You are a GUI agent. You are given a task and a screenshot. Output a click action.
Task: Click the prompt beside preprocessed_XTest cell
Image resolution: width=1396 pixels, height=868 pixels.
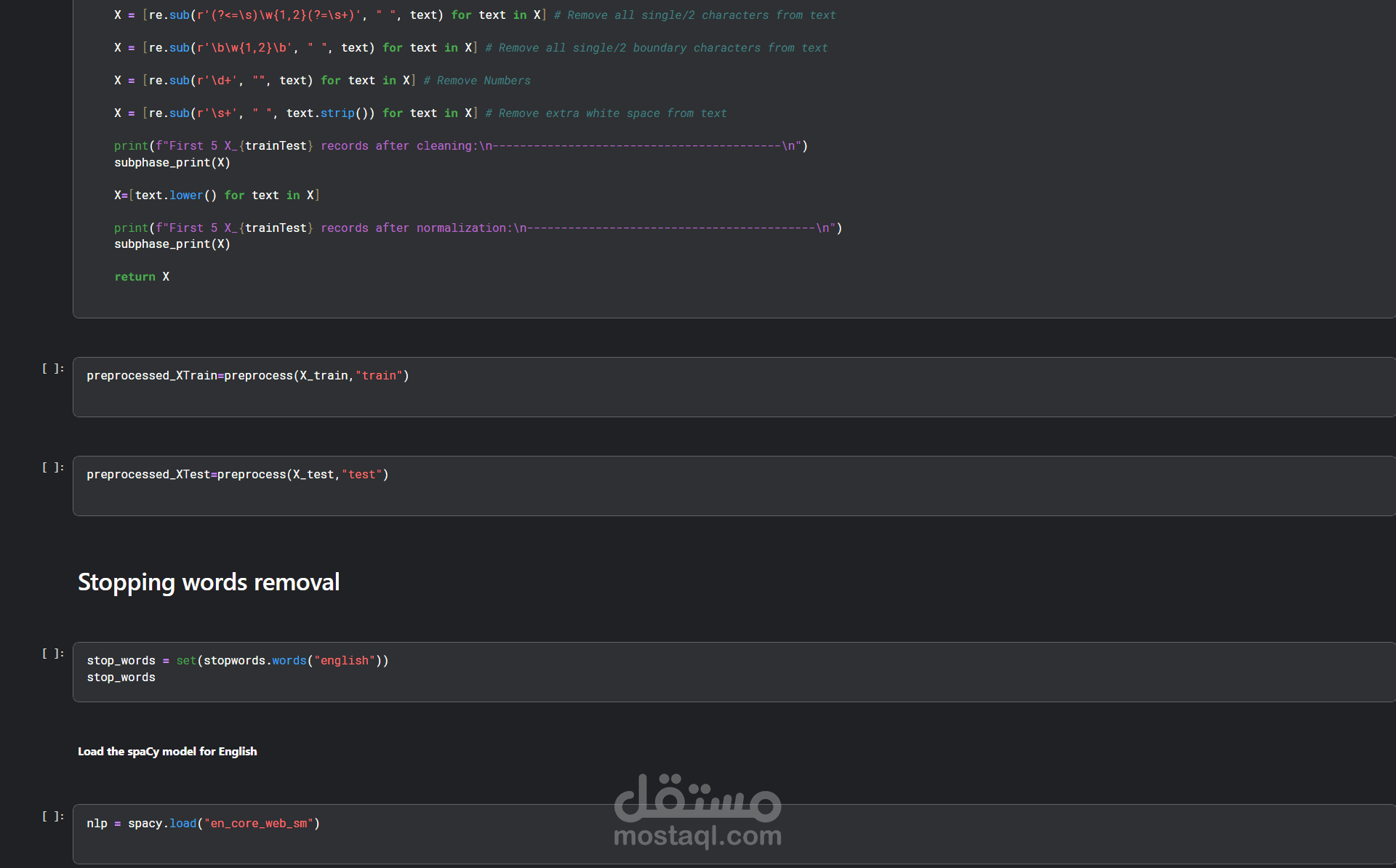[52, 467]
